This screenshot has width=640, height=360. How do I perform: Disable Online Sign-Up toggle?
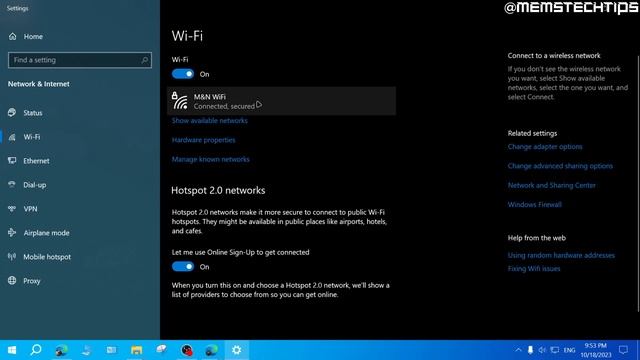click(183, 267)
